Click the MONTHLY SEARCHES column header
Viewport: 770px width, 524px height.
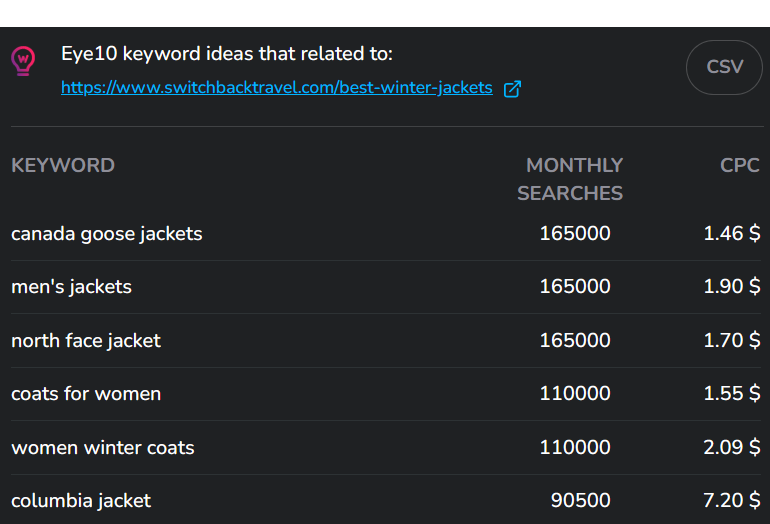(x=571, y=179)
